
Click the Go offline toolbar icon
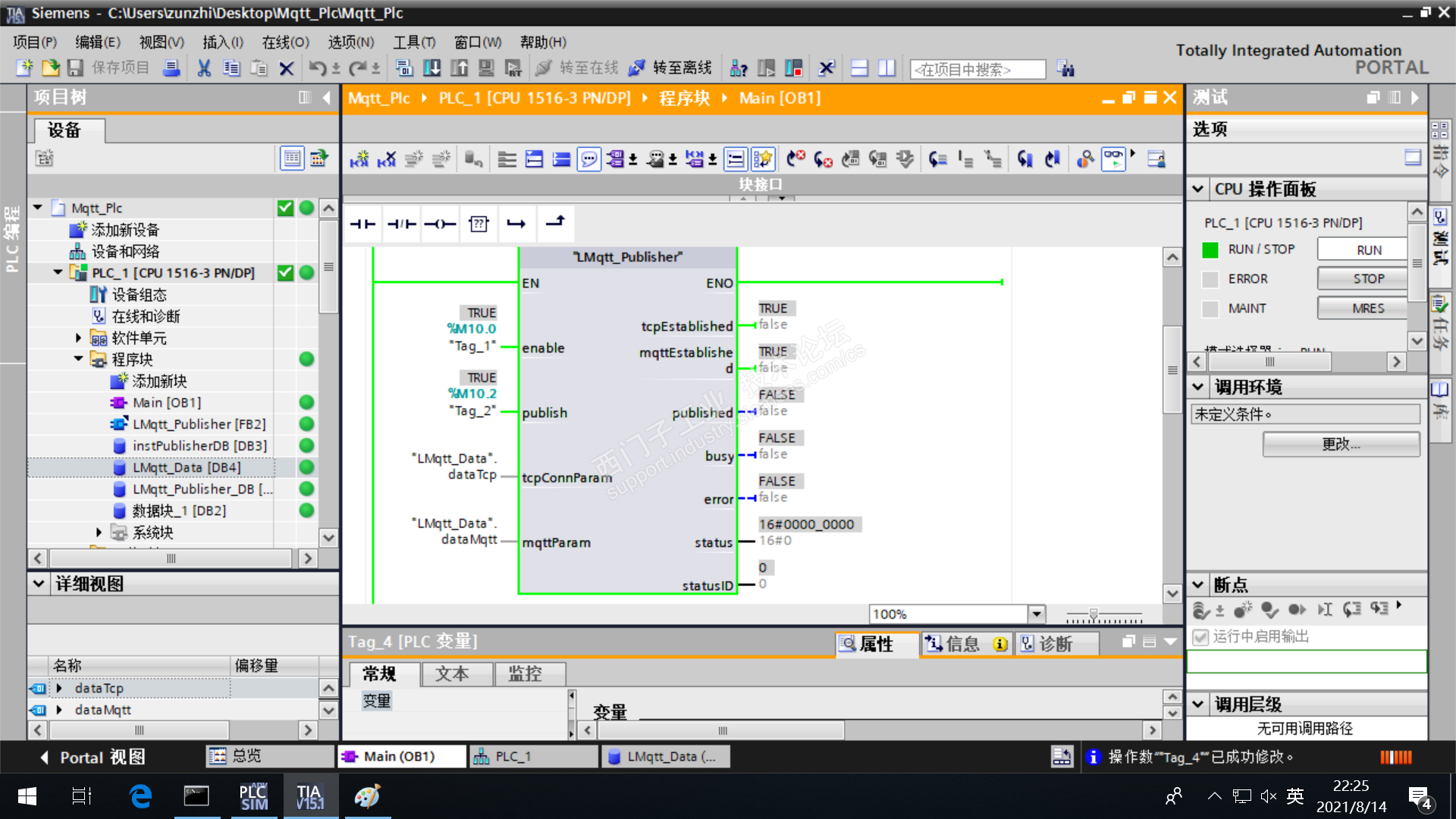click(637, 68)
